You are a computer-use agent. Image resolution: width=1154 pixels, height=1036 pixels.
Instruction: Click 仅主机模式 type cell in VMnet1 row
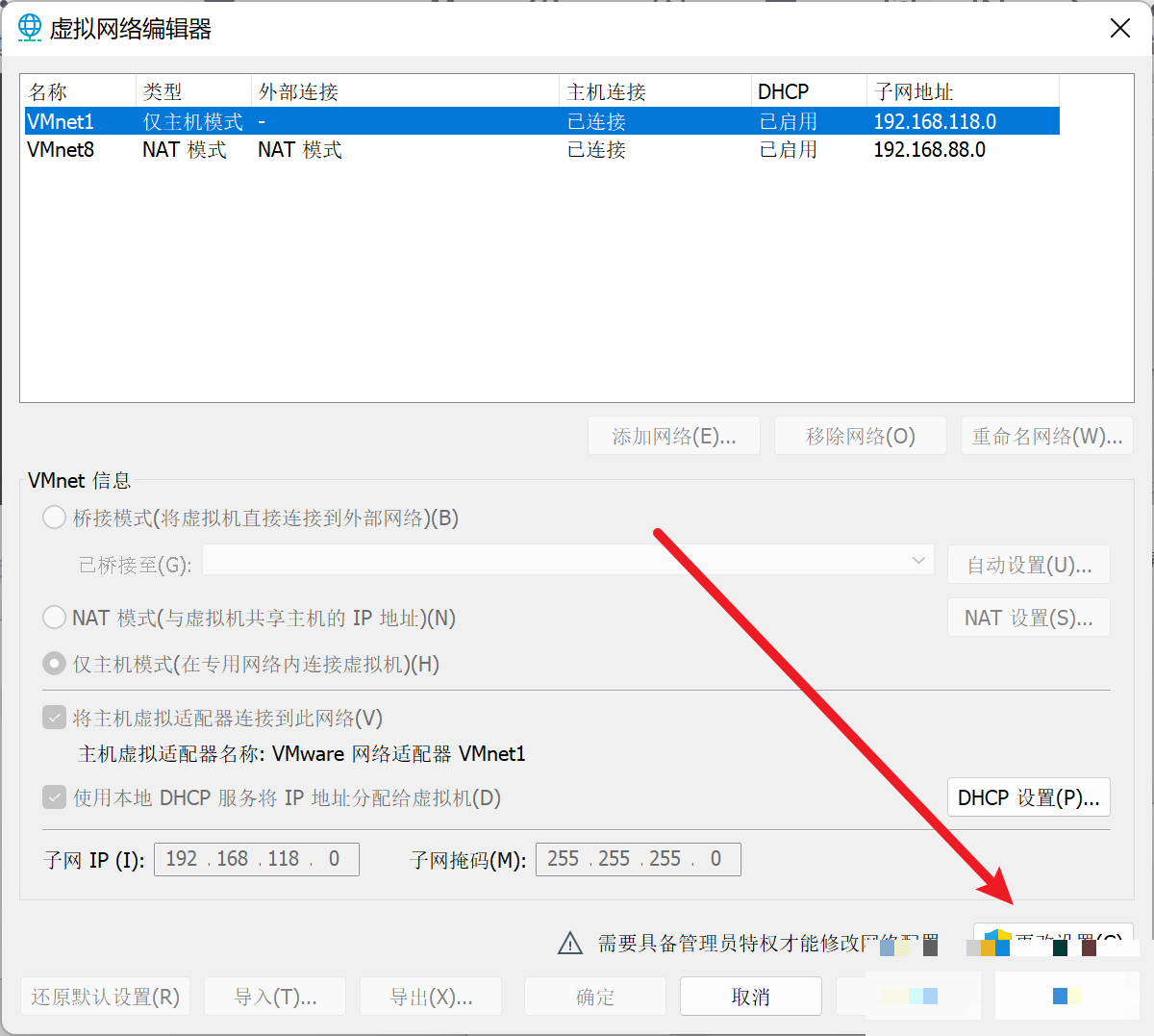[192, 121]
